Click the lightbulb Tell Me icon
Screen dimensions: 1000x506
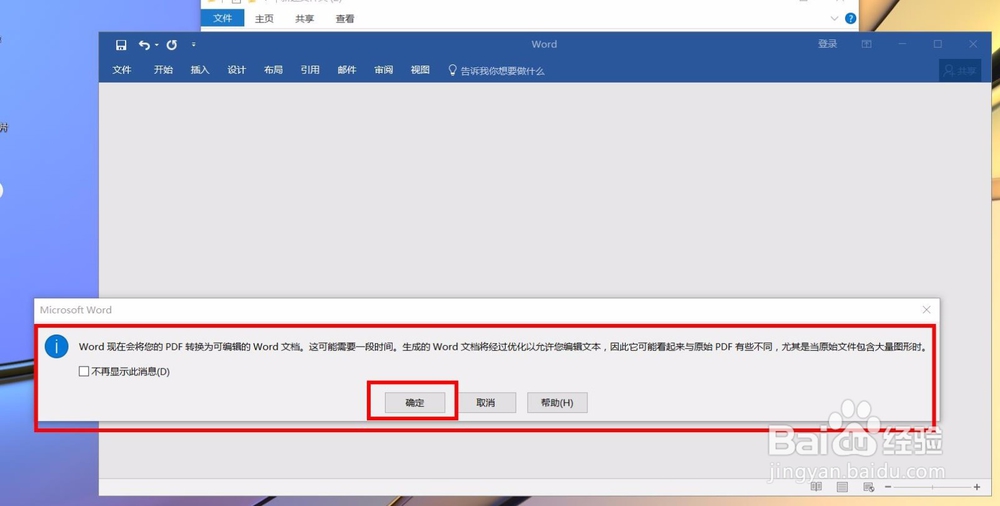(452, 70)
